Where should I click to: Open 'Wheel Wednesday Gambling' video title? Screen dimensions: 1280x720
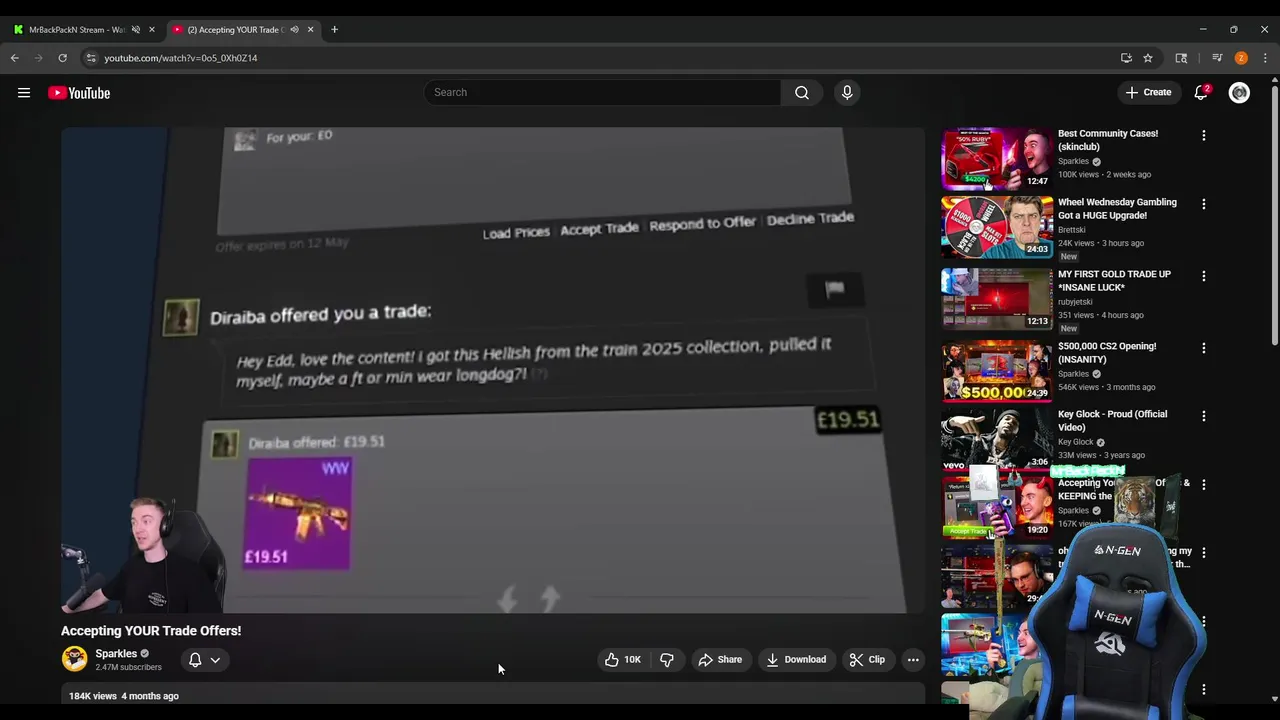(1117, 208)
